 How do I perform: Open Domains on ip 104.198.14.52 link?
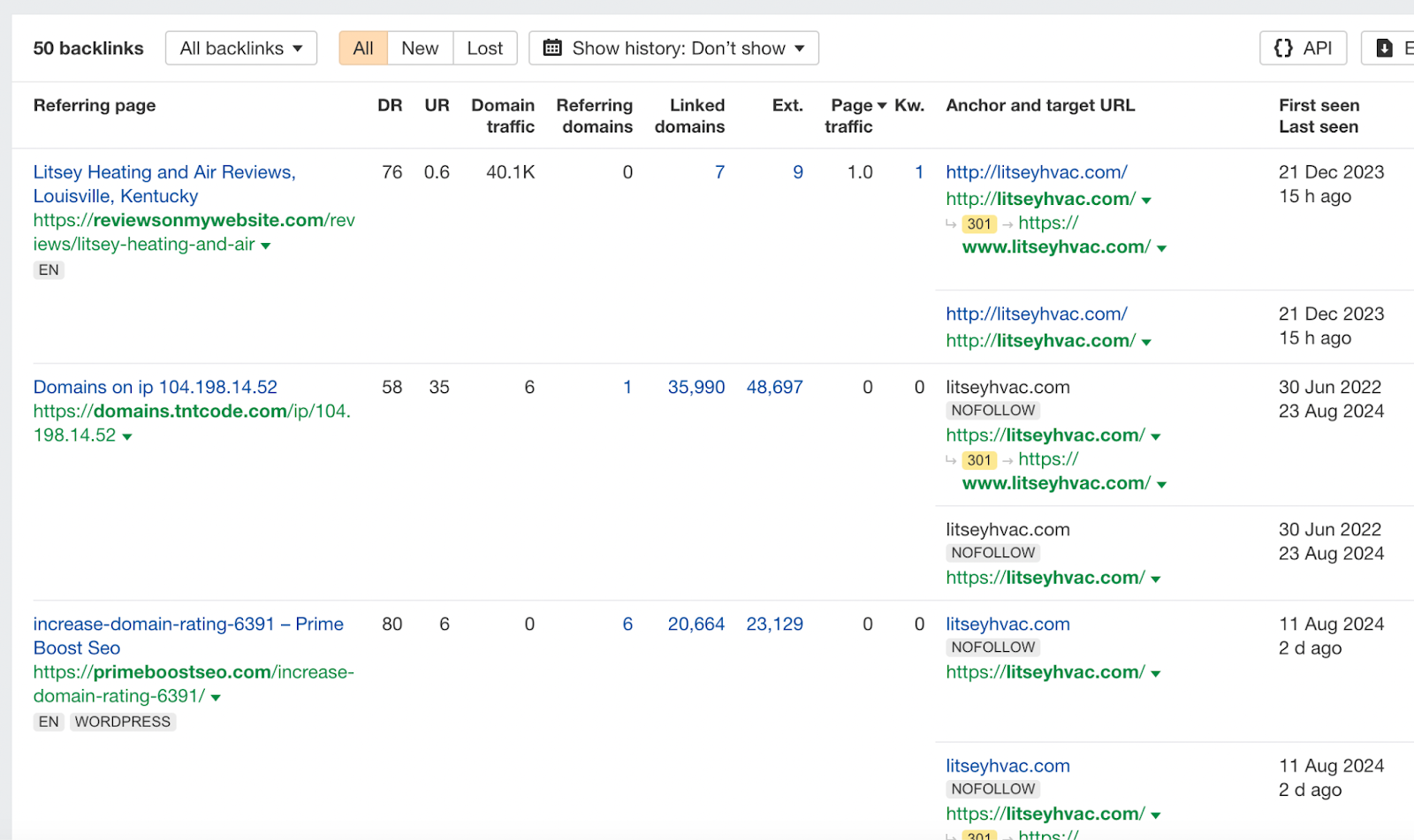point(156,387)
